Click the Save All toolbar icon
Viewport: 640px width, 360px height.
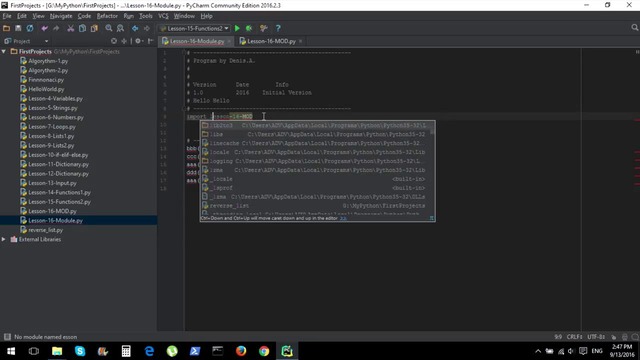tap(18, 29)
